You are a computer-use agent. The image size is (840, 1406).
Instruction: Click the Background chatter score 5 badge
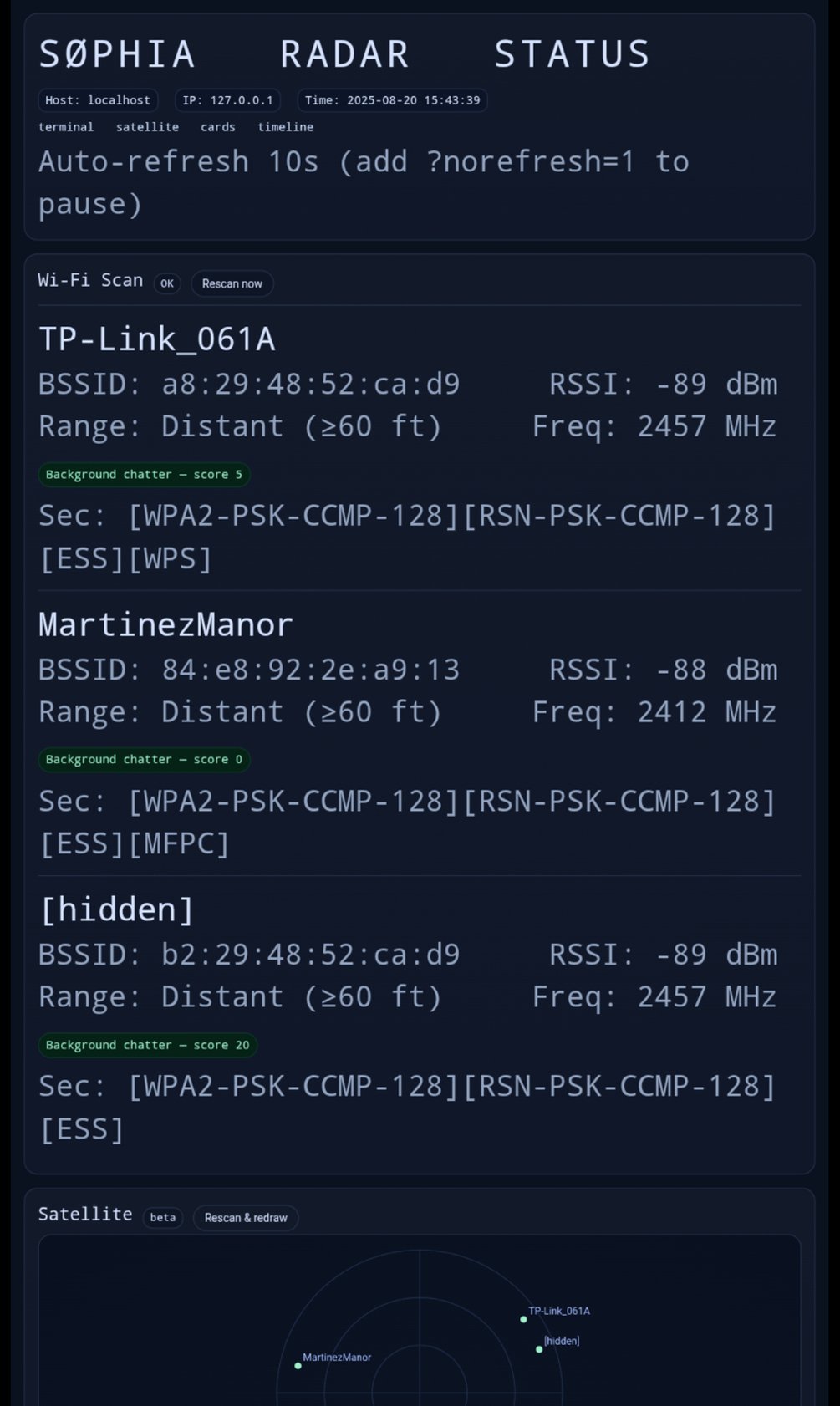144,475
